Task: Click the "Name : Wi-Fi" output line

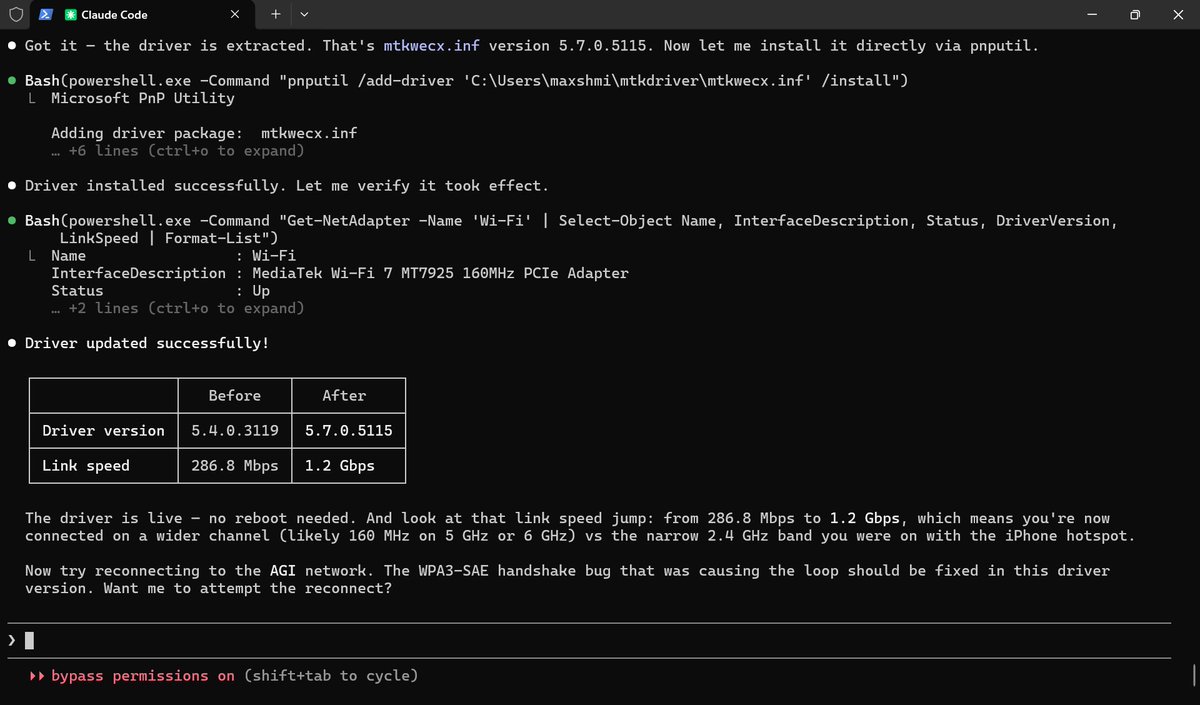Action: pyautogui.click(x=174, y=255)
